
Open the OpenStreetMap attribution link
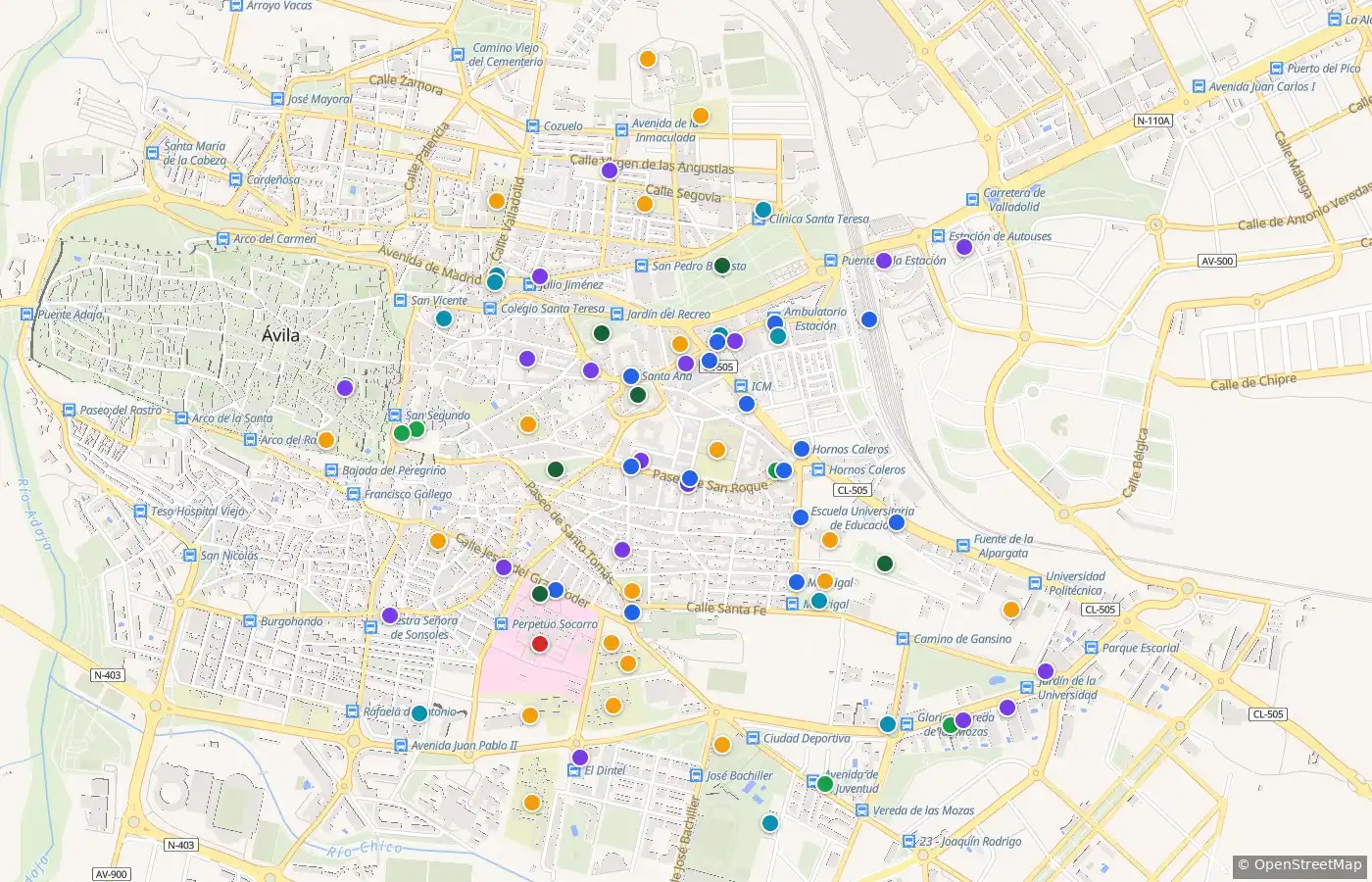click(1299, 864)
